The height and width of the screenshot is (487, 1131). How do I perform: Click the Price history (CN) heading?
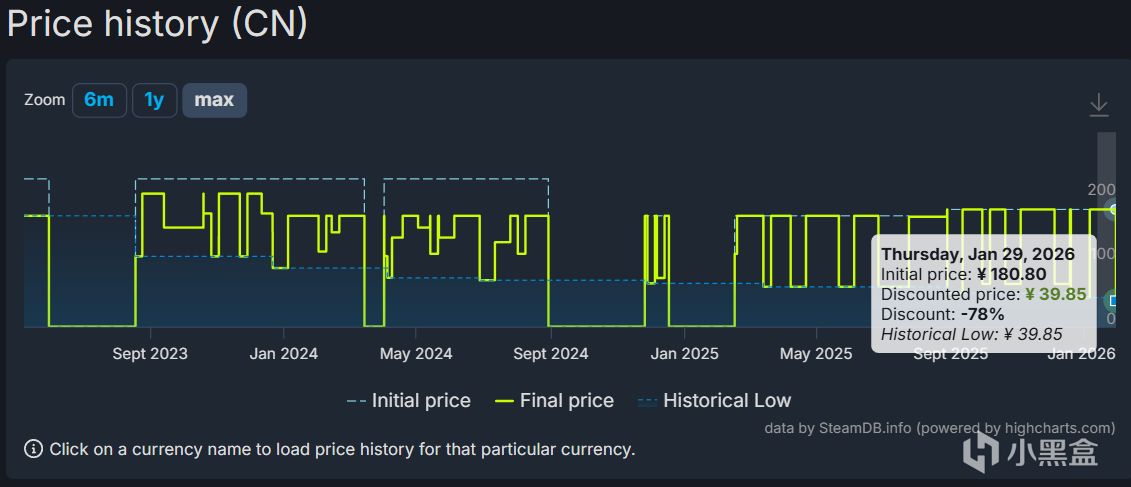coord(157,22)
